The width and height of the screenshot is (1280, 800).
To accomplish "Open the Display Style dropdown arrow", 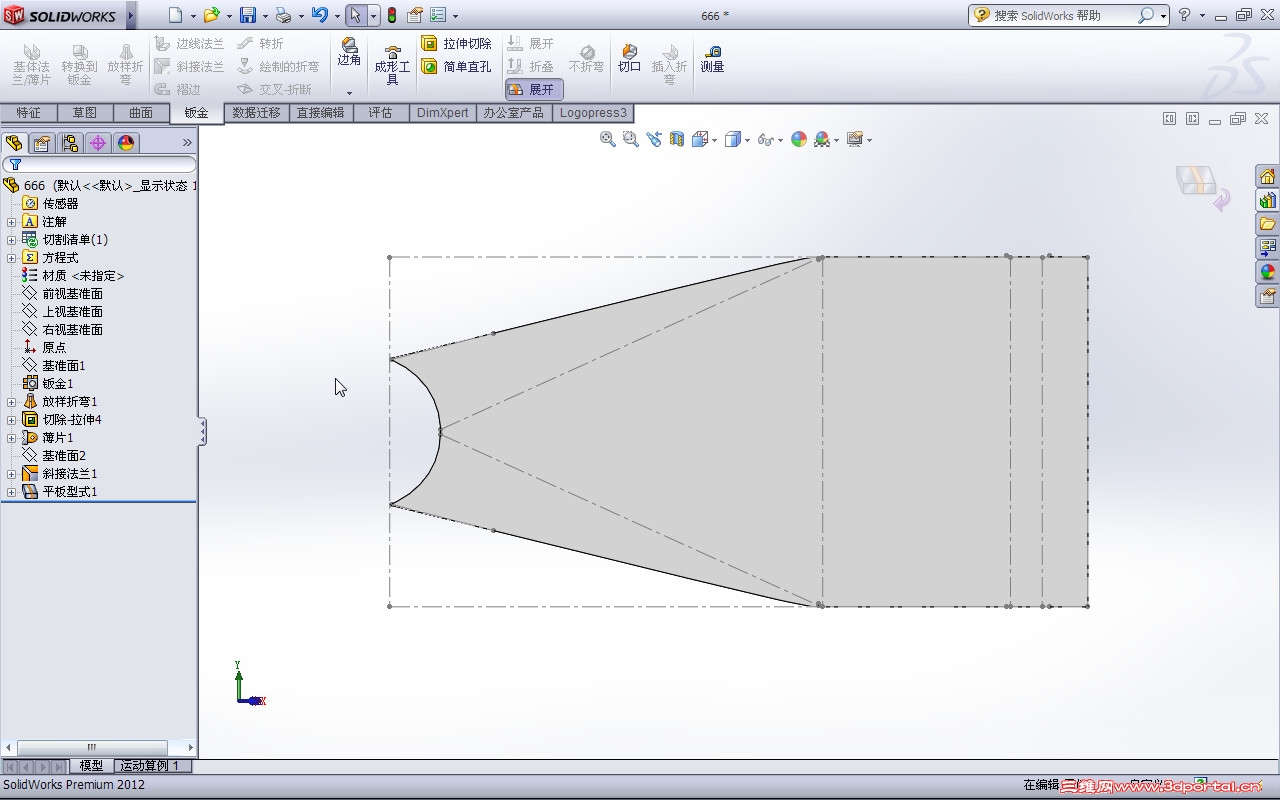I will (747, 140).
